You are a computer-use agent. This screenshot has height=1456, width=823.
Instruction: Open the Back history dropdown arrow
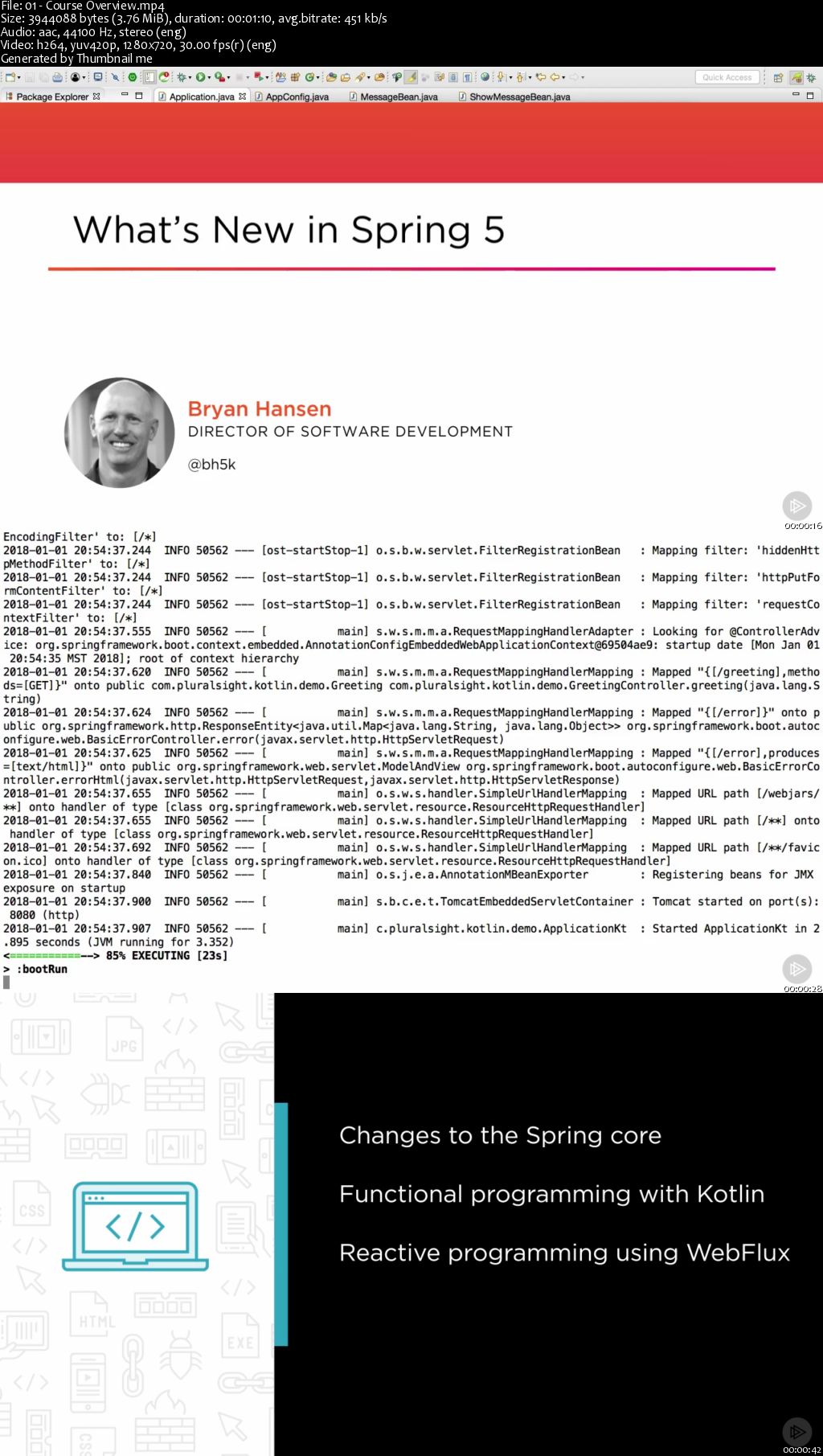(563, 78)
